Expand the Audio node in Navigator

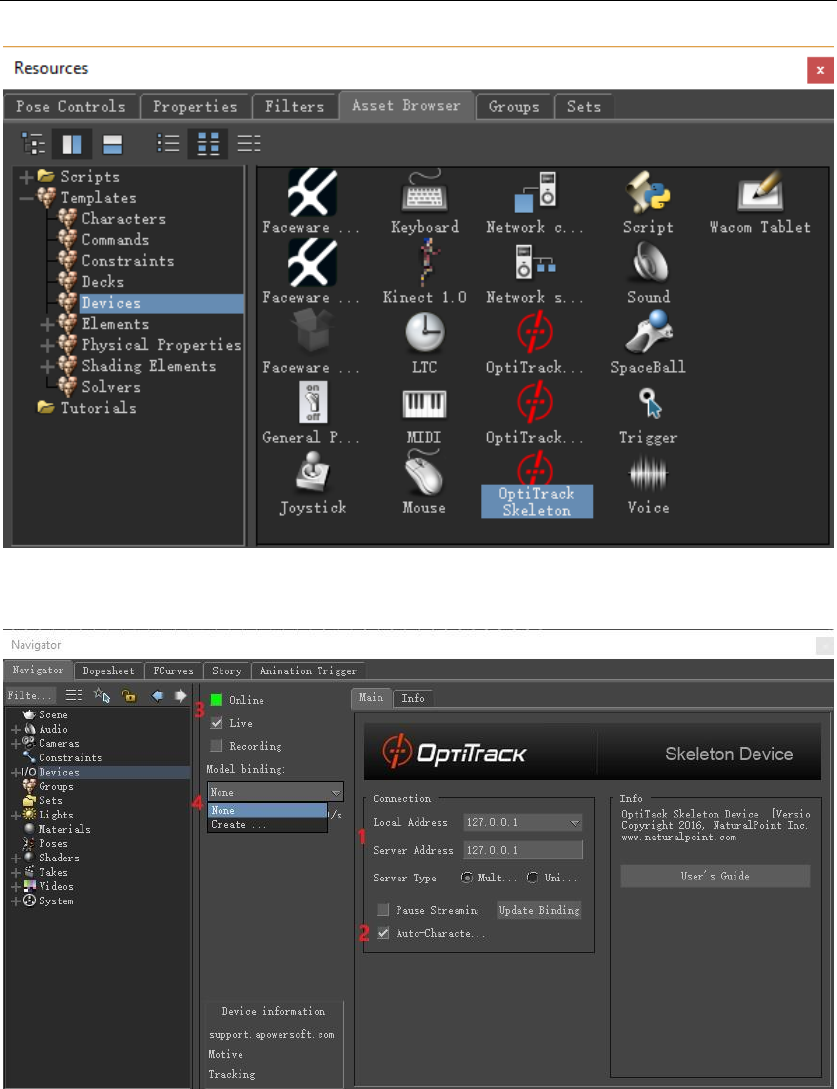pos(15,730)
